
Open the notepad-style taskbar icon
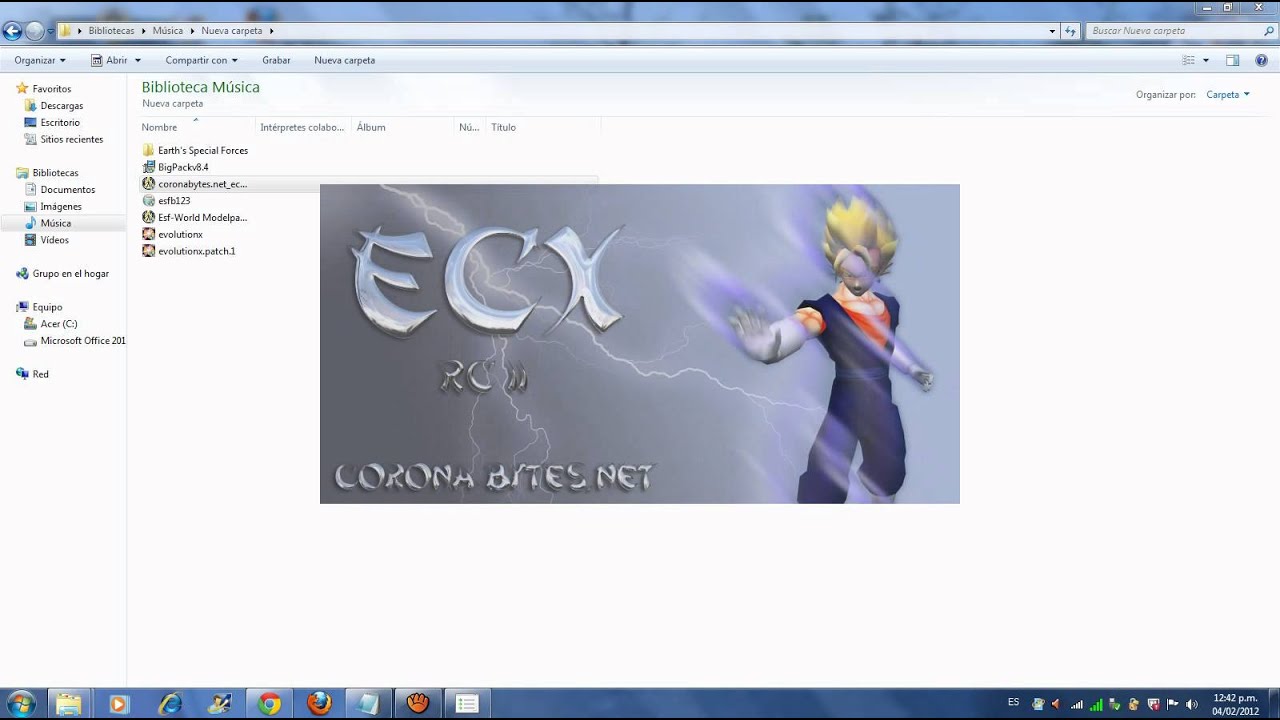pyautogui.click(x=367, y=704)
